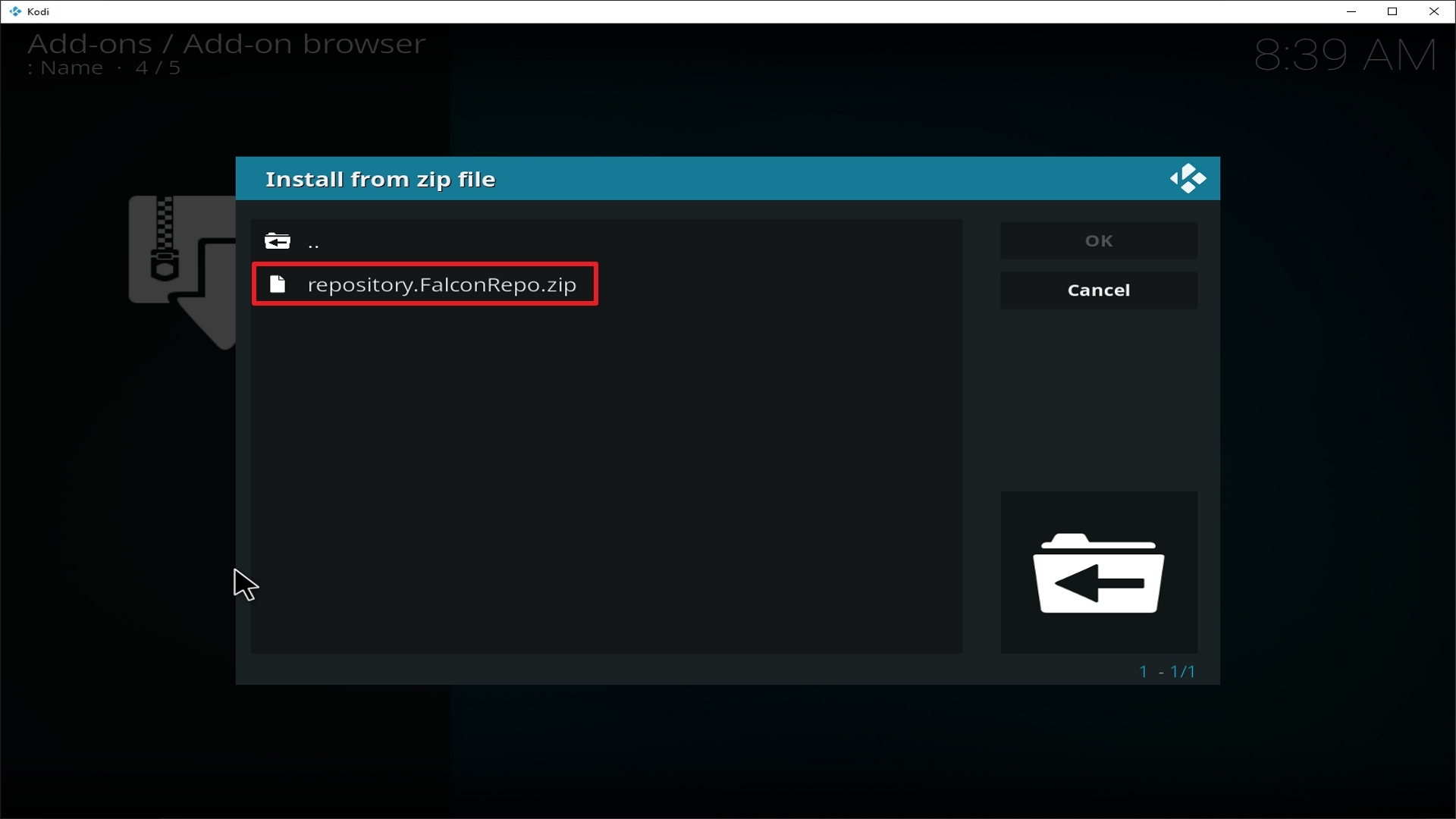Dismiss dialog with the Cancel button

[1099, 290]
